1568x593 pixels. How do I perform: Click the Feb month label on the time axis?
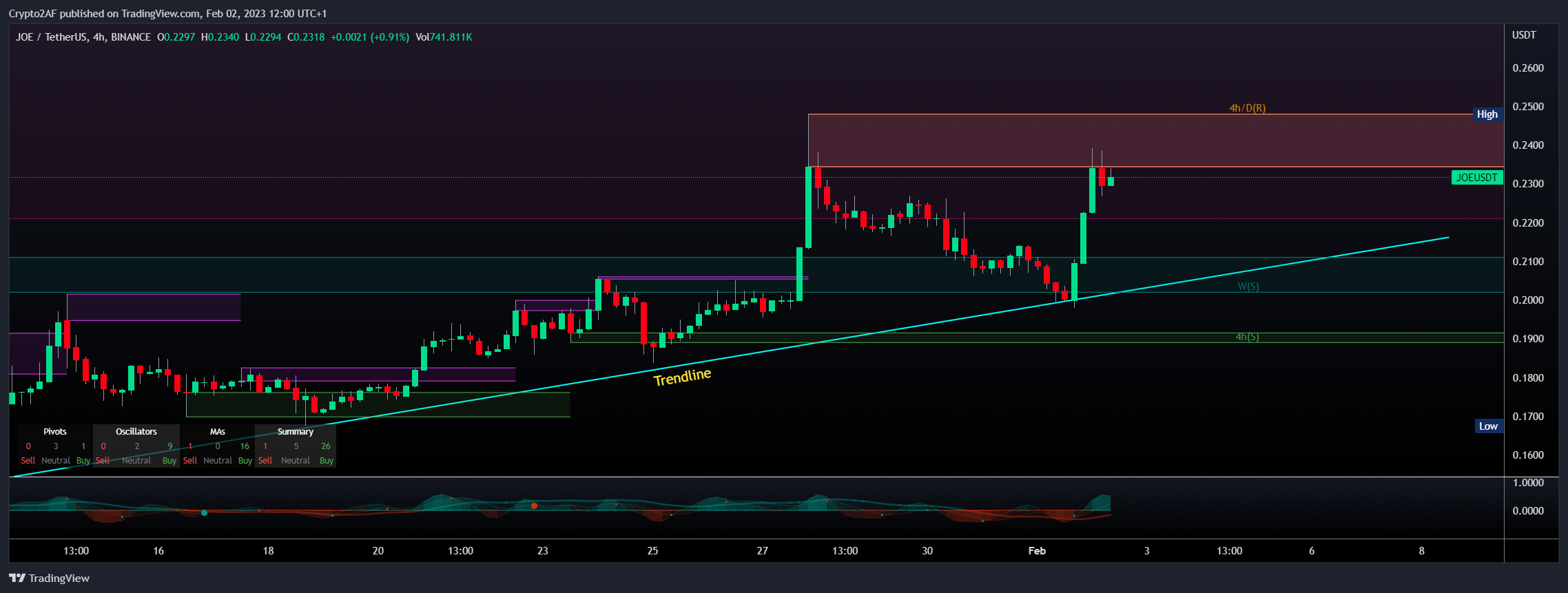[x=1037, y=551]
